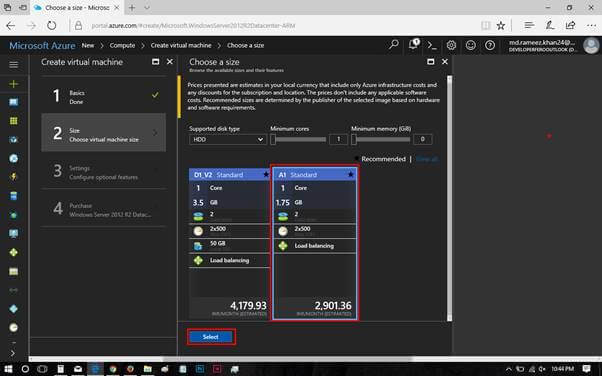This screenshot has height=376, width=602.
Task: Click the Choose a size breadcrumb
Action: [245, 45]
